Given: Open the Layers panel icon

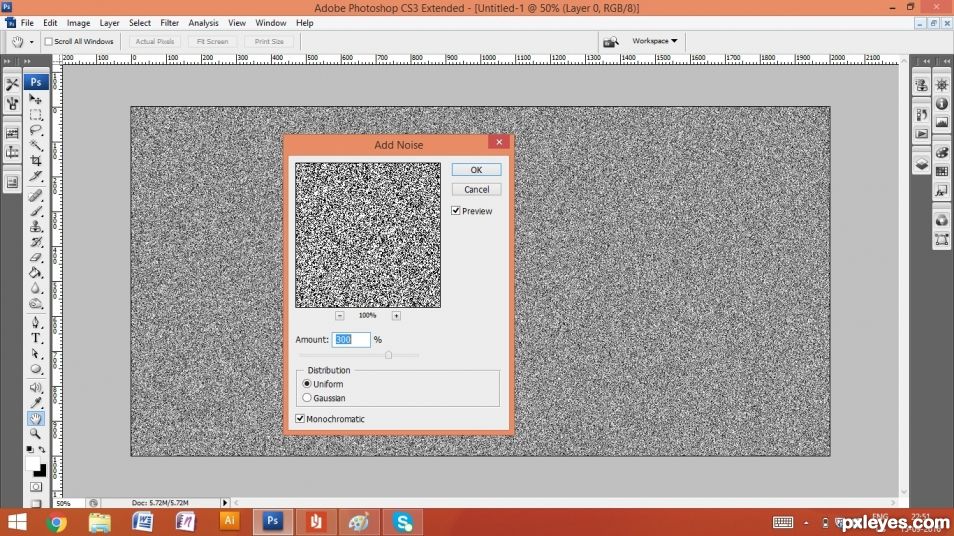Looking at the screenshot, I should coord(922,164).
